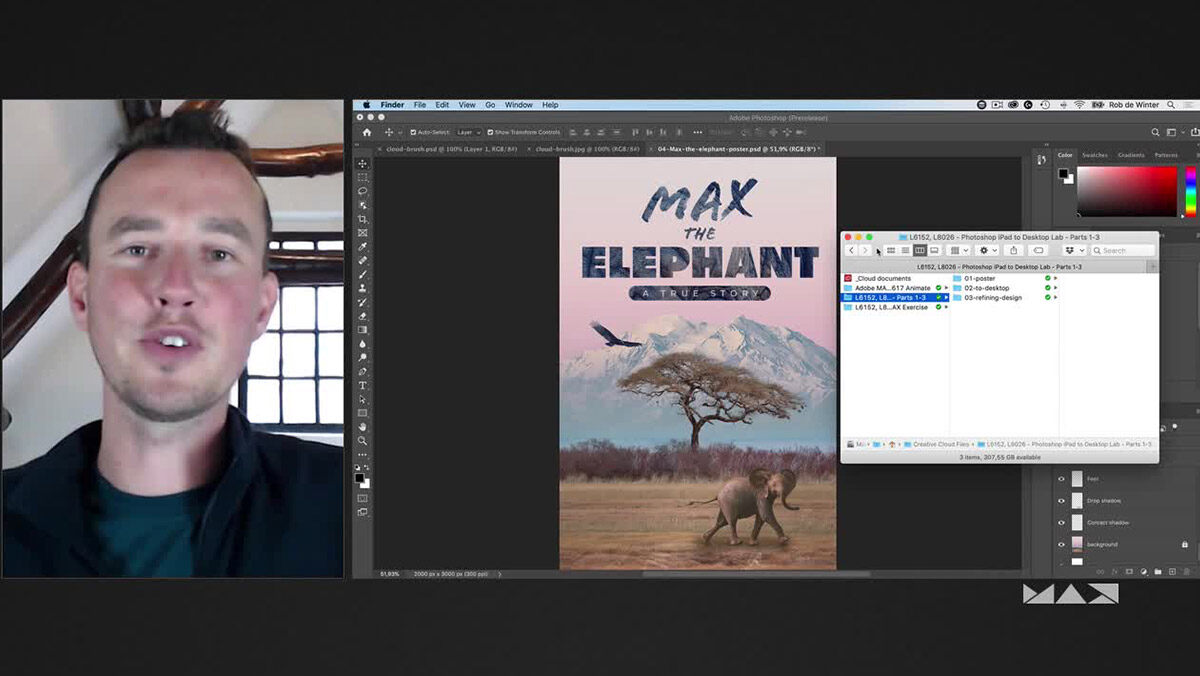Pick the Crop tool
This screenshot has width=1200, height=676.
362,219
